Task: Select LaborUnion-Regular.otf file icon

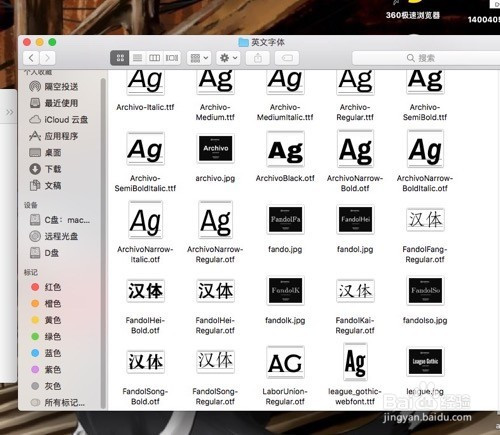Action: pos(285,362)
